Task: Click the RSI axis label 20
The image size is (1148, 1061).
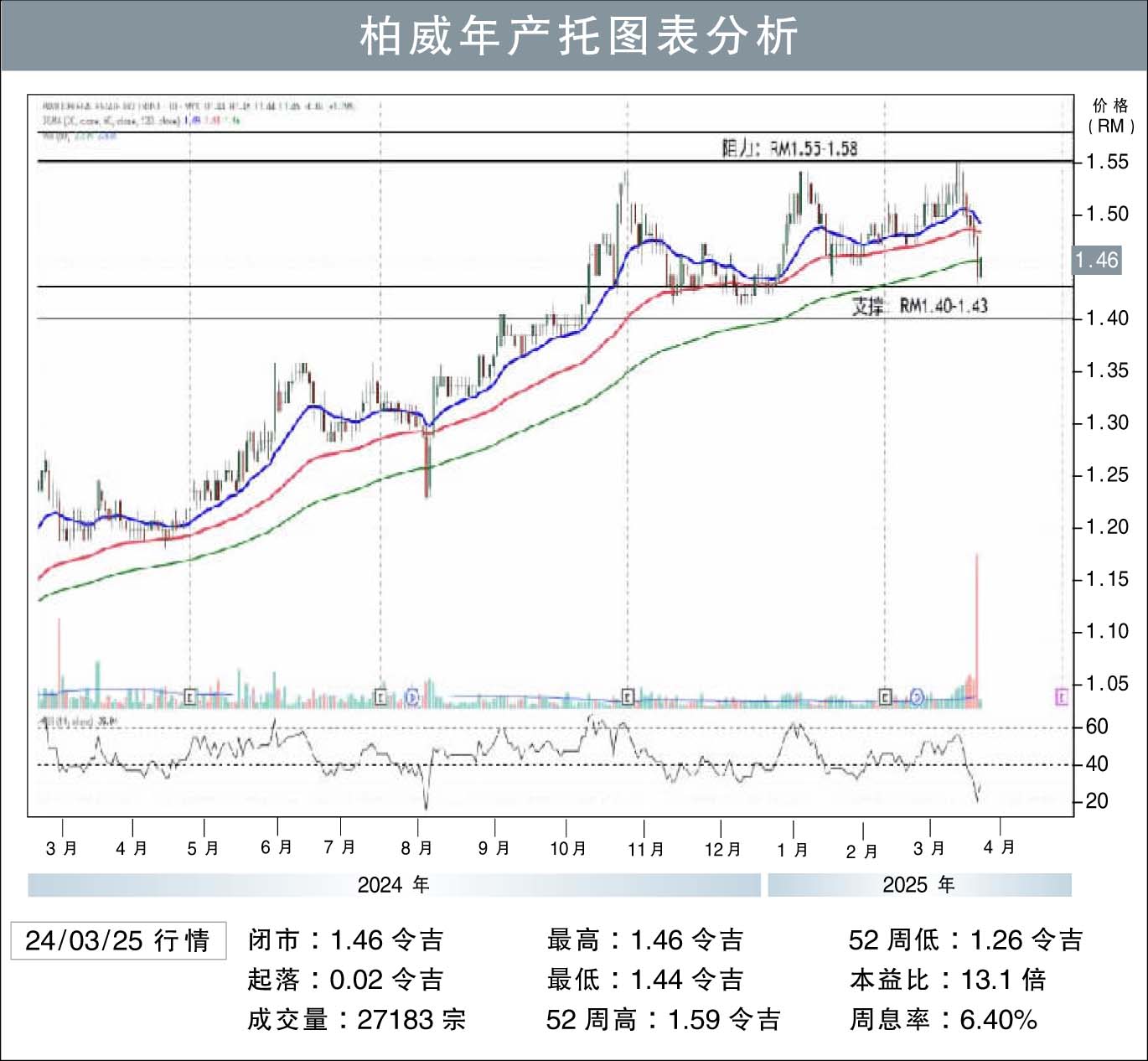Action: (1097, 801)
